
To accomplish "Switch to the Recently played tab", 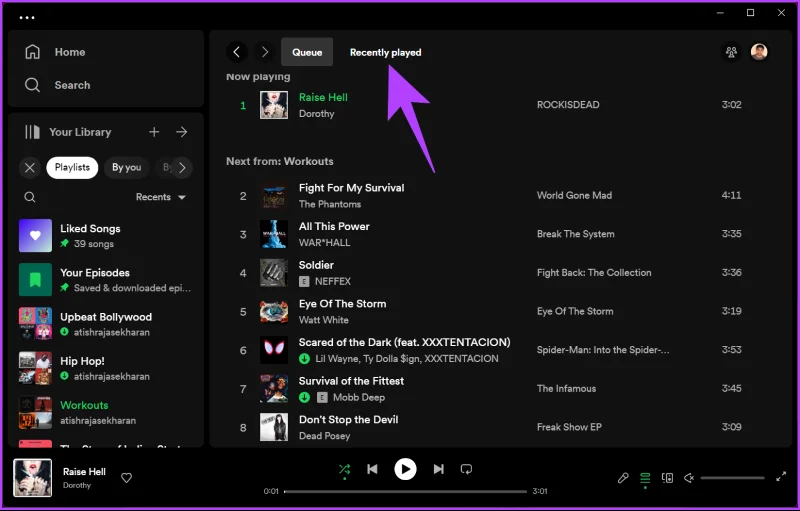I will click(x=386, y=52).
